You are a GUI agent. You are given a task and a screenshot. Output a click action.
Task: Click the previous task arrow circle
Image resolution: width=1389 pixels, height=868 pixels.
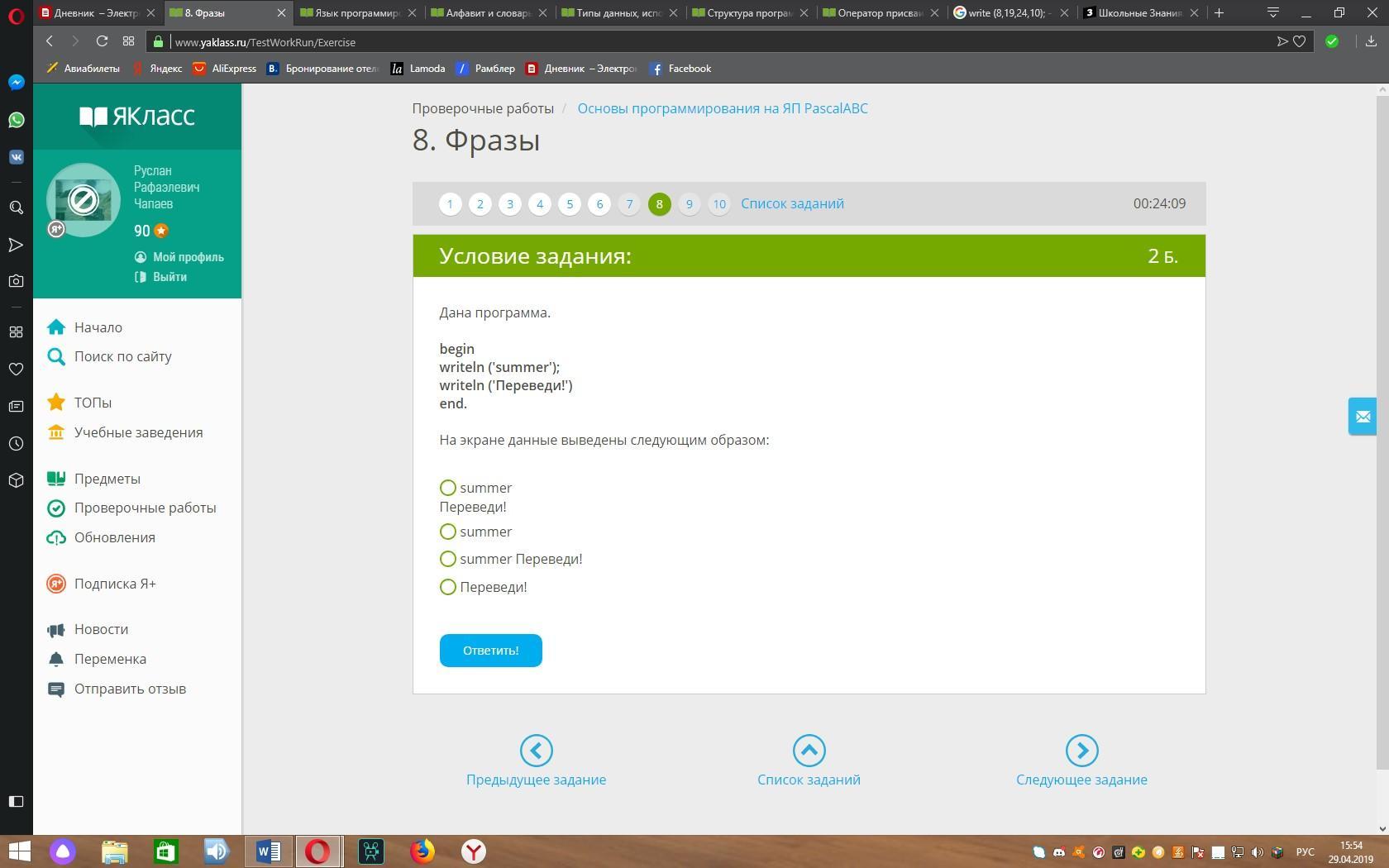click(x=536, y=751)
